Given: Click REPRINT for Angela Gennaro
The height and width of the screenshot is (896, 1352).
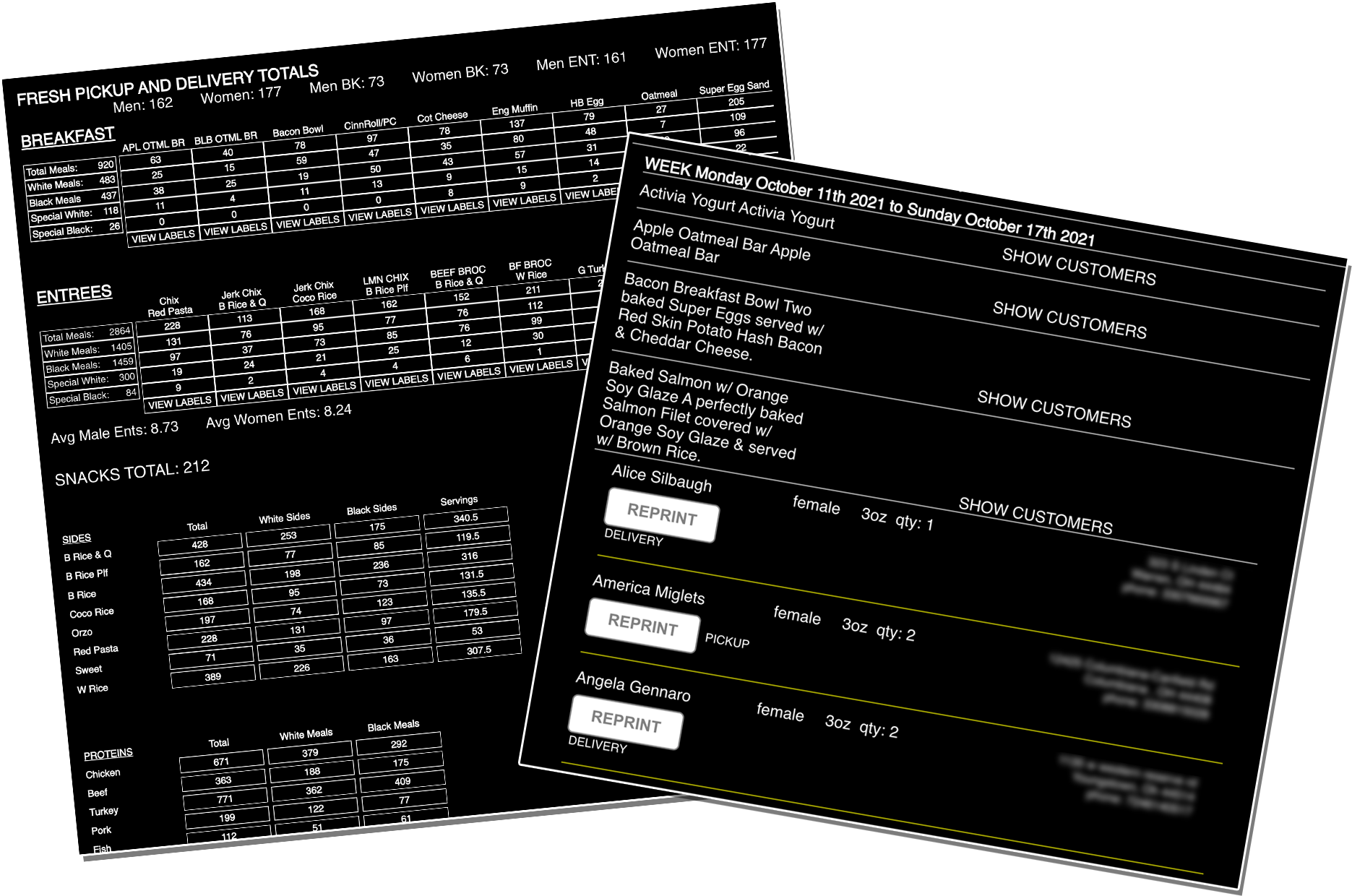Looking at the screenshot, I should click(626, 722).
